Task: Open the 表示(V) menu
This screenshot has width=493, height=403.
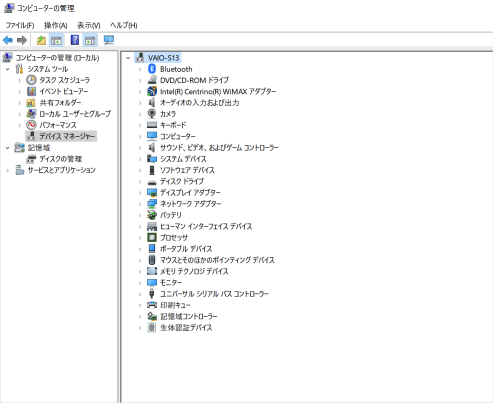Action: point(89,25)
